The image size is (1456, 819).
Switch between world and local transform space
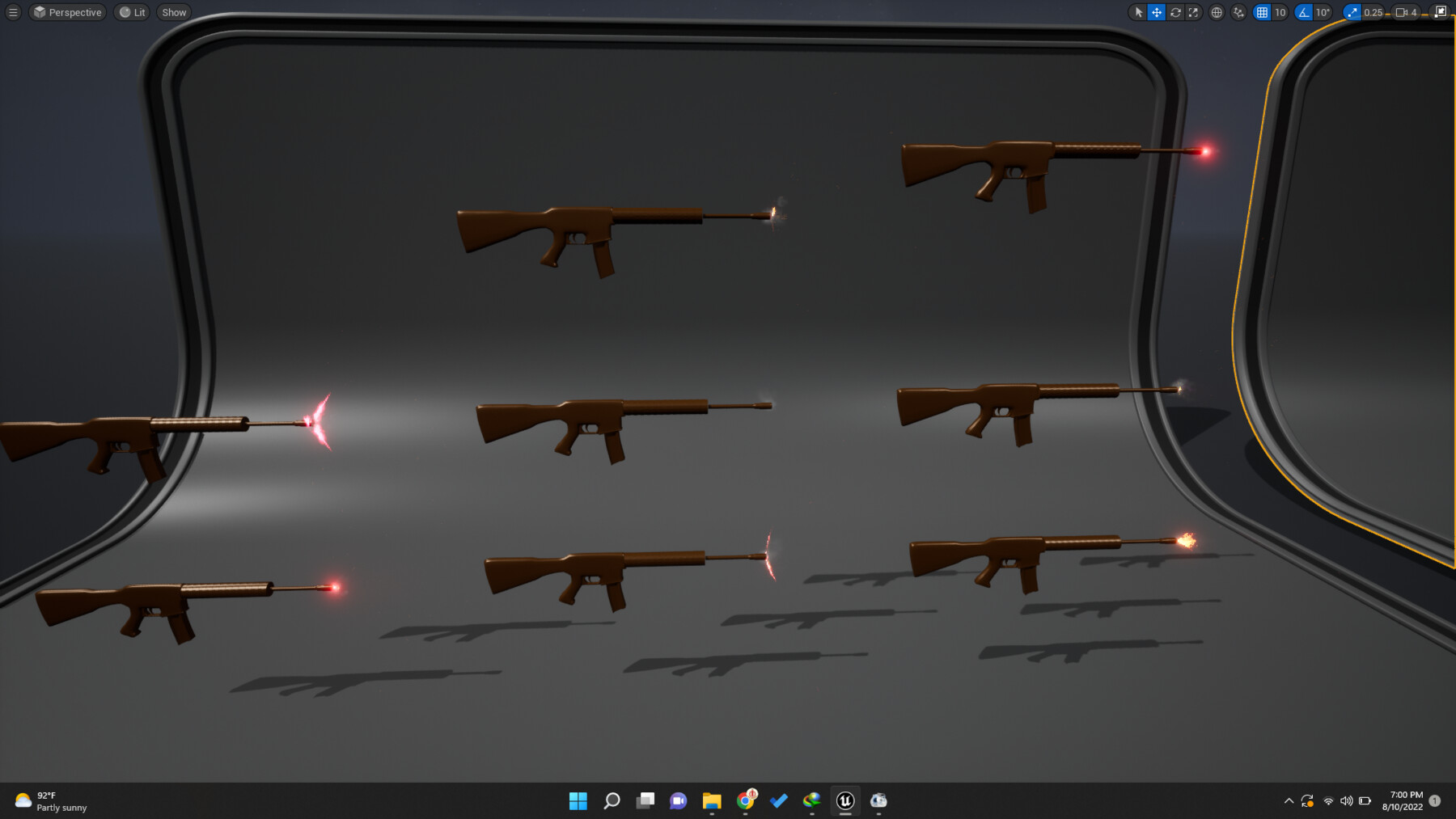[1217, 12]
